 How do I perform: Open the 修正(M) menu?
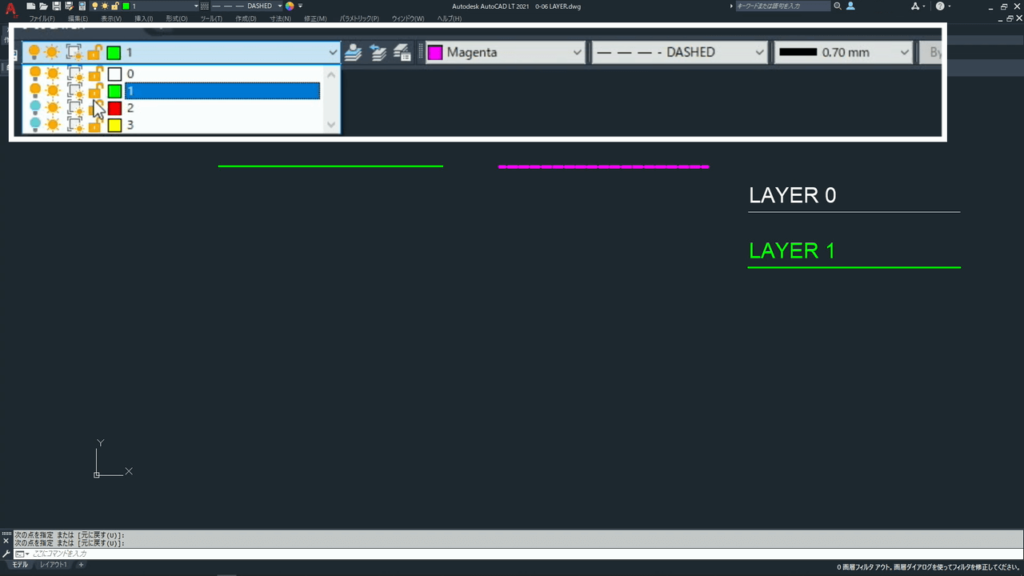pyautogui.click(x=315, y=18)
